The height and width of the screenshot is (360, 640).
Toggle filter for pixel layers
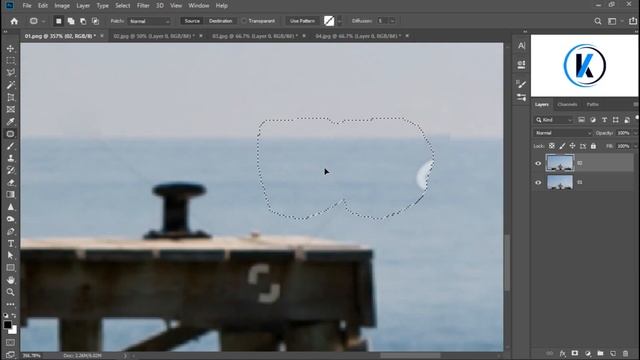[x=581, y=120]
